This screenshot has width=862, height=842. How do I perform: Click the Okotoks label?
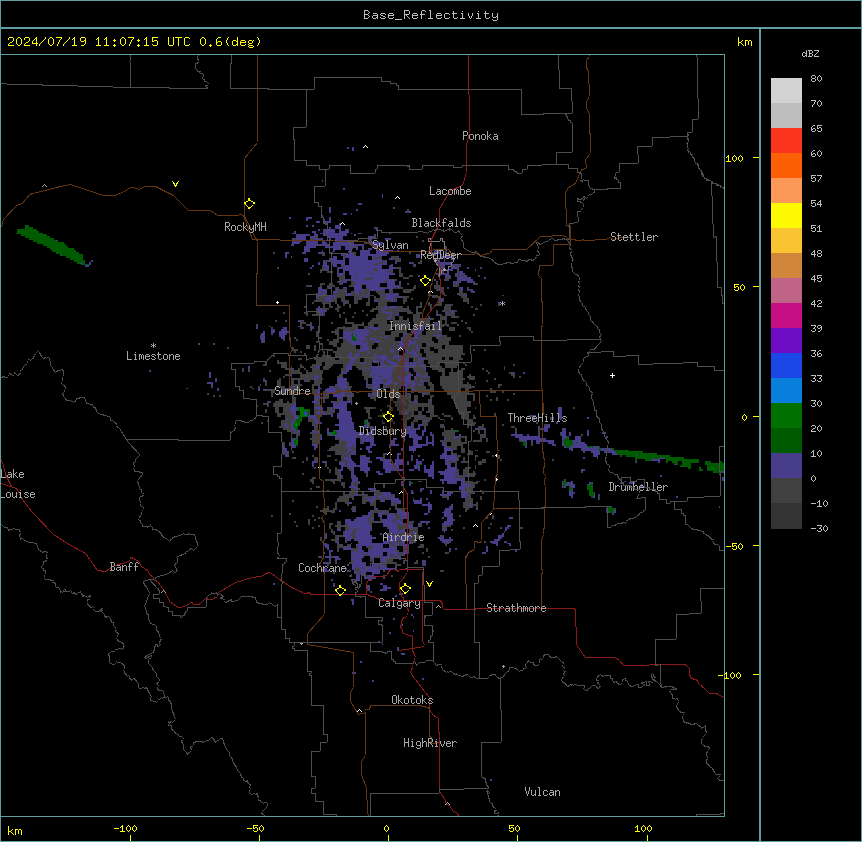point(412,700)
